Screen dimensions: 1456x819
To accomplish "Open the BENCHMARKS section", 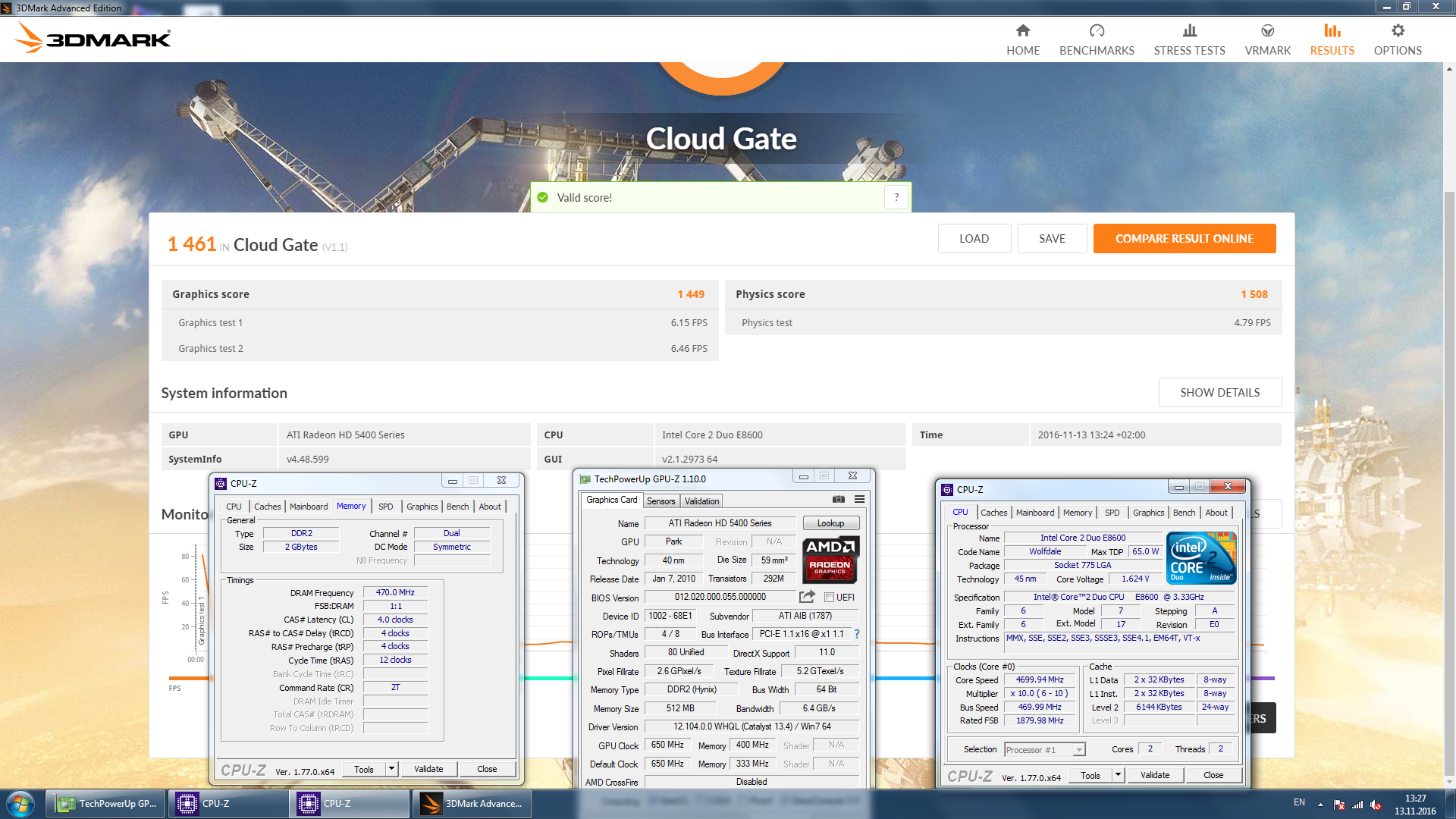I will (1097, 39).
